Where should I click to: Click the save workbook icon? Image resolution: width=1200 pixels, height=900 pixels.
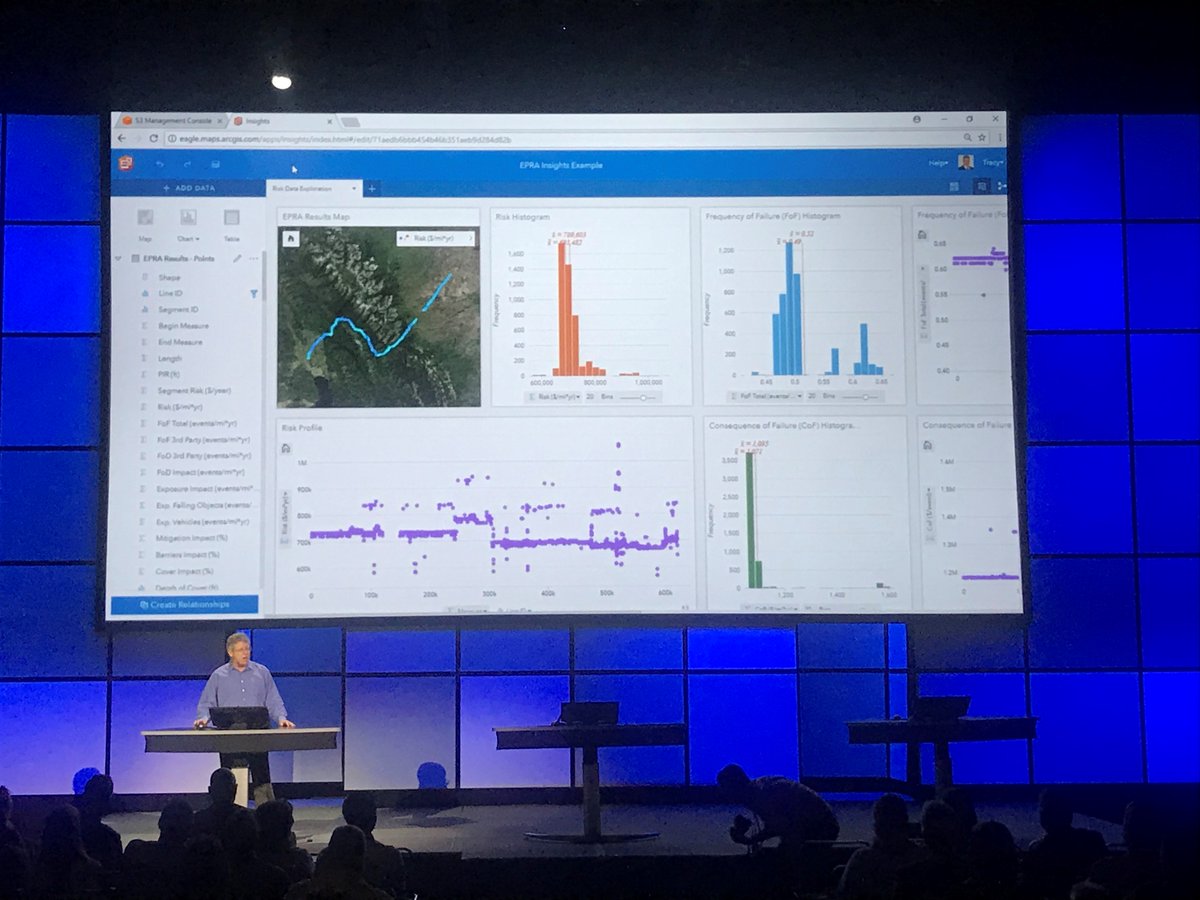point(215,164)
